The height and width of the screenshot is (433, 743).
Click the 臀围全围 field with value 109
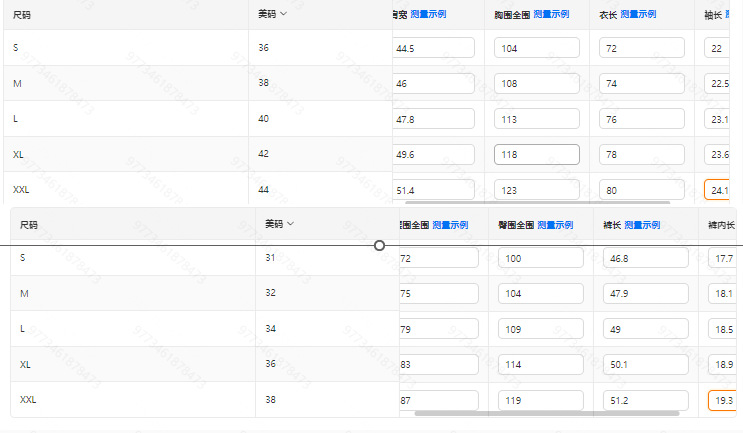[x=540, y=329]
